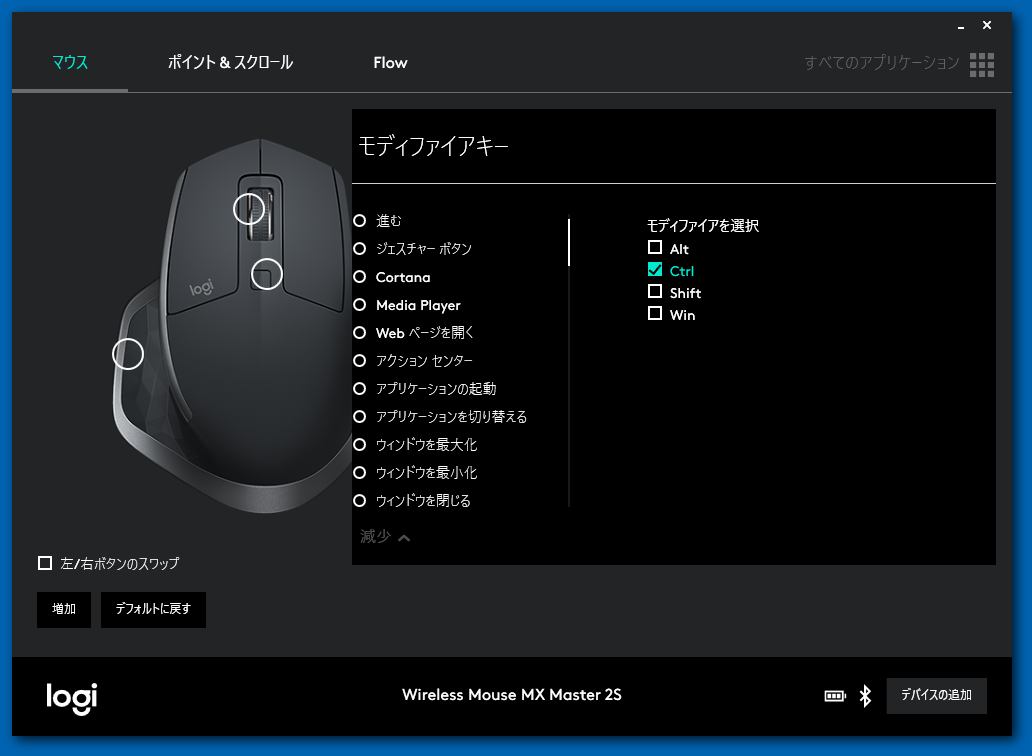
Task: Switch to the ポイント & スクロール tab
Action: tap(230, 62)
